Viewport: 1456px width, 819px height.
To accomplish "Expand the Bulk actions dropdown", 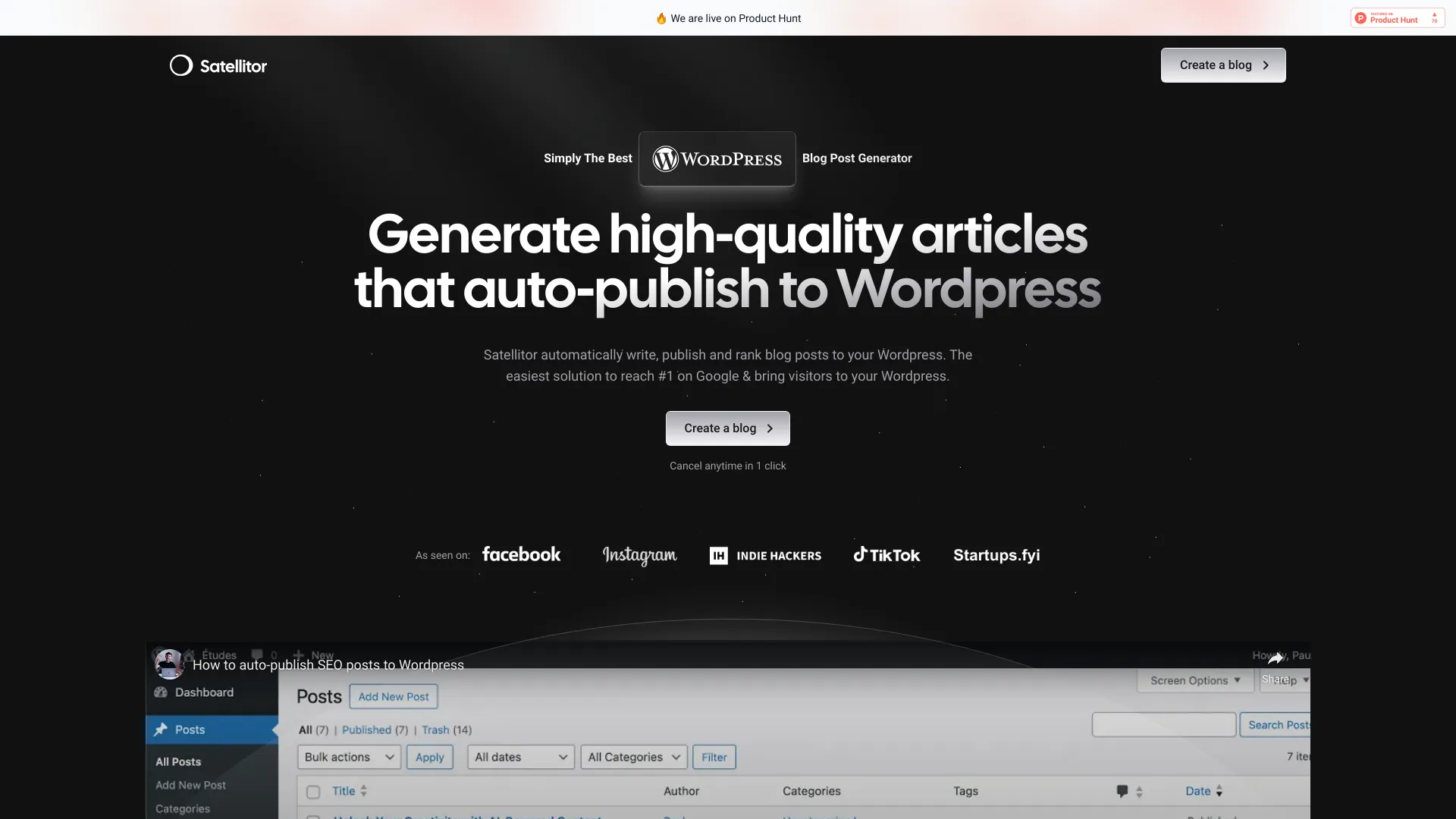I will tap(347, 756).
